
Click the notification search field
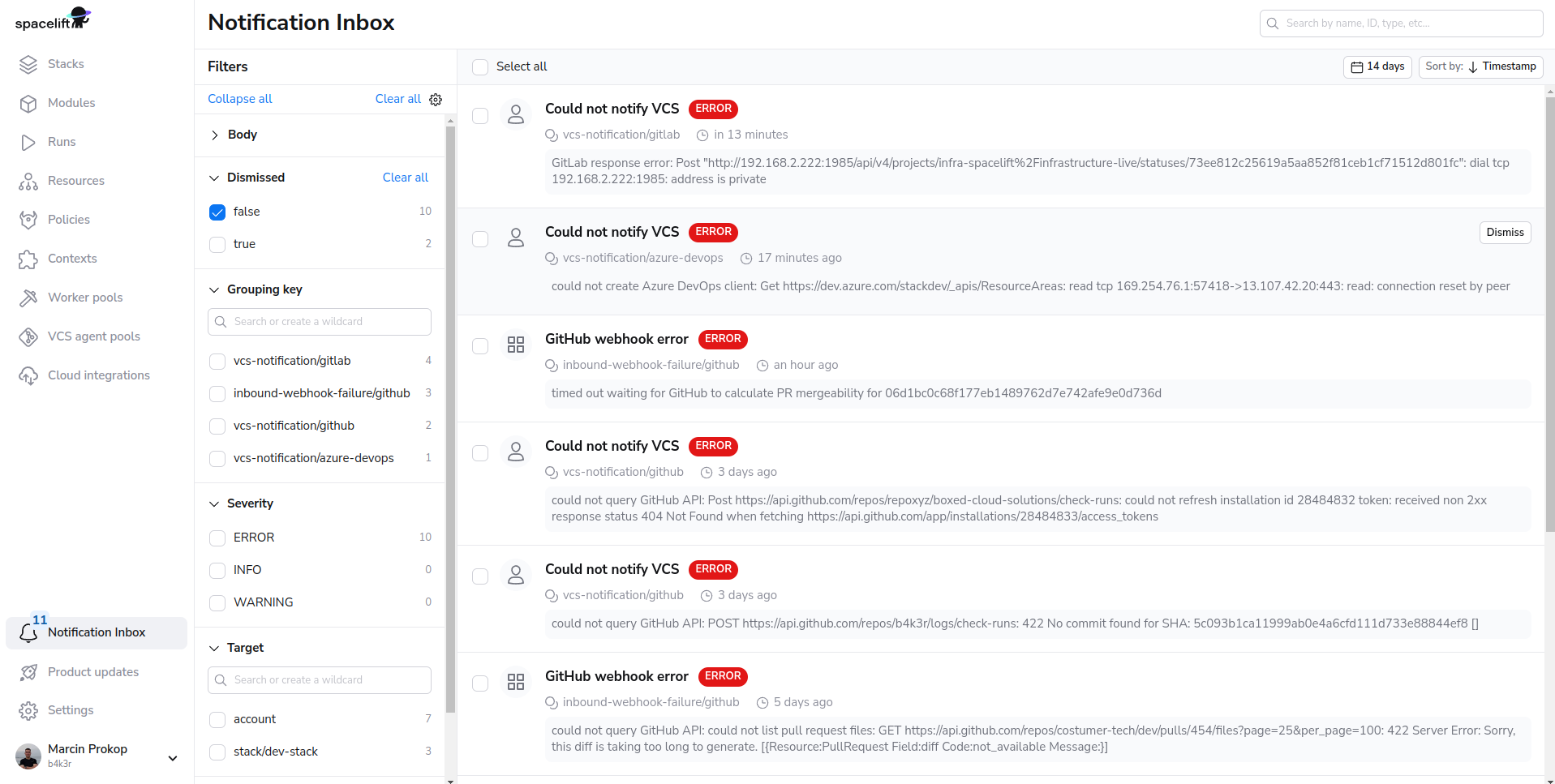(1401, 24)
